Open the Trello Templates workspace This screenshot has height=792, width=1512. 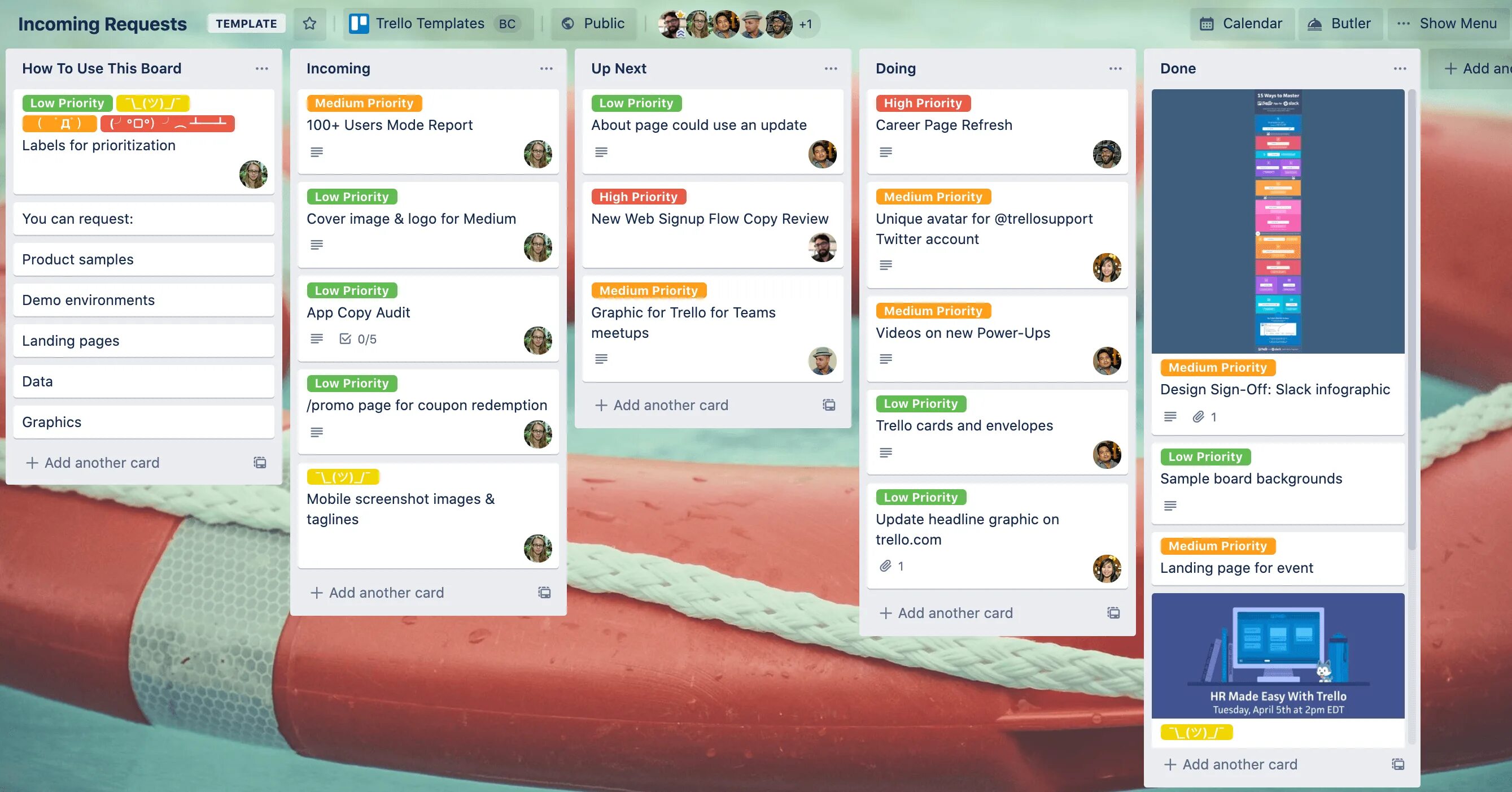click(x=431, y=22)
